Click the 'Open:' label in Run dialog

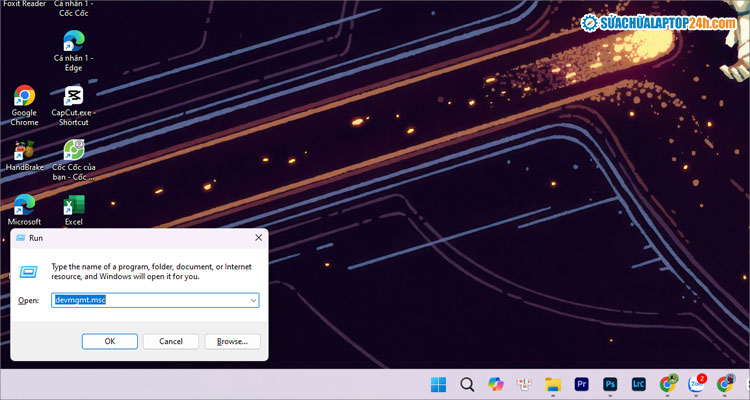[28, 300]
